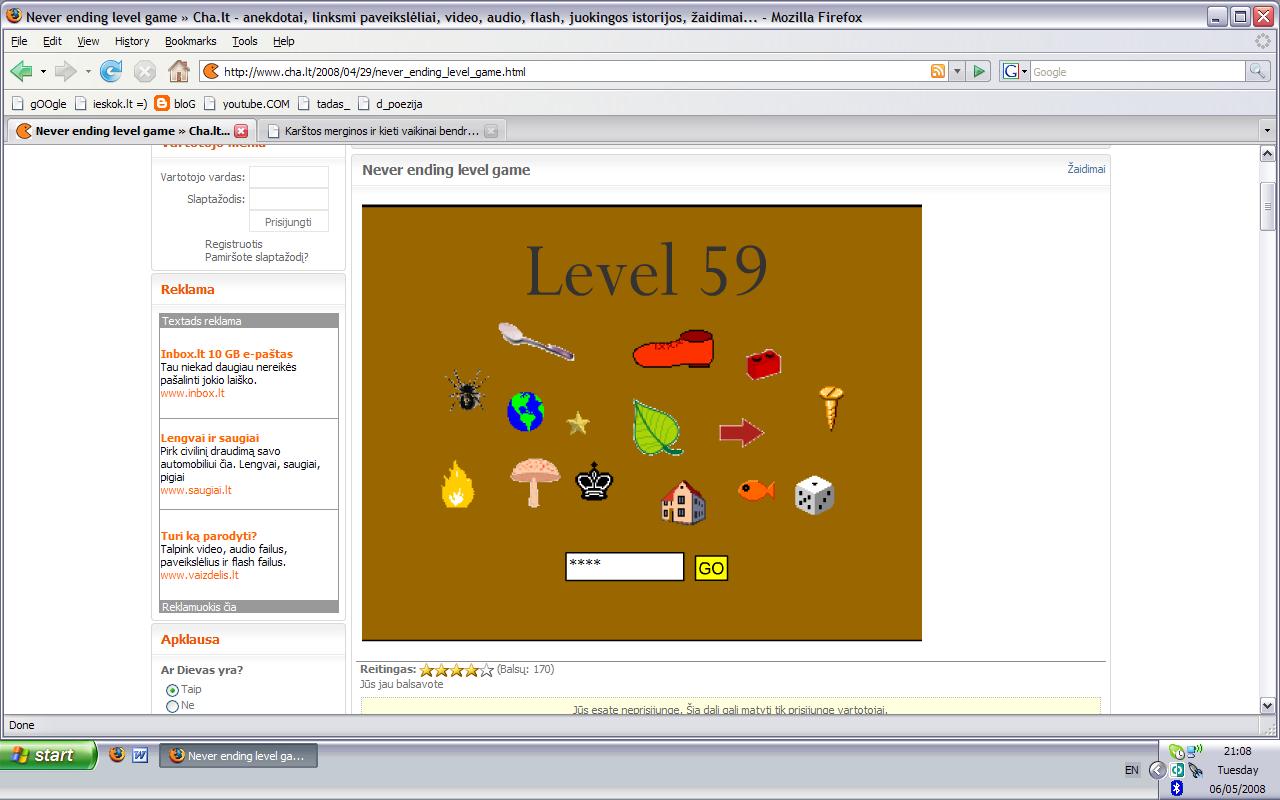
Task: Click the Vartotojo vardas input field
Action: tap(288, 177)
